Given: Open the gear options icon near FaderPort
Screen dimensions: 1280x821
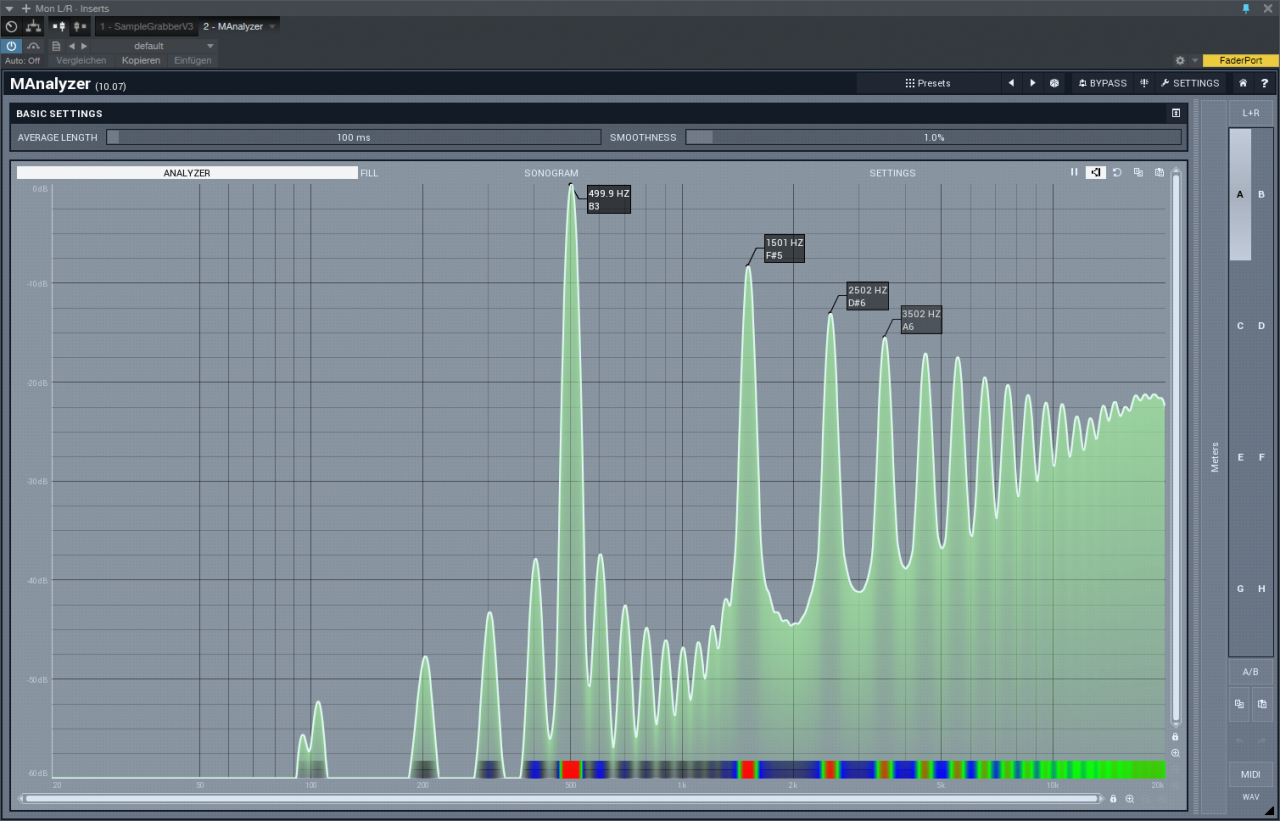Looking at the screenshot, I should point(1180,60).
